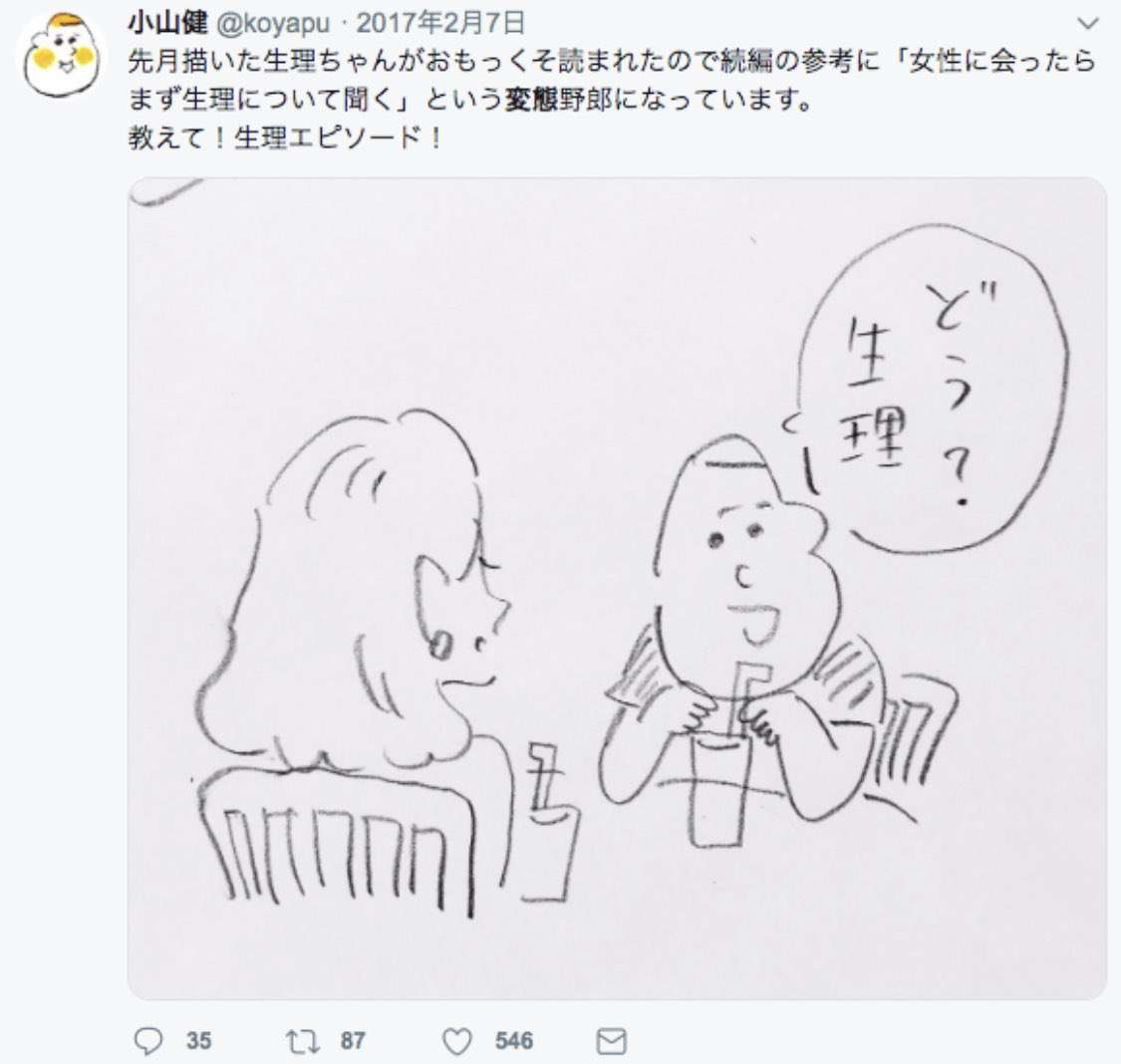Image resolution: width=1121 pixels, height=1064 pixels.
Task: Open the @koyapu handle link
Action: [273, 24]
